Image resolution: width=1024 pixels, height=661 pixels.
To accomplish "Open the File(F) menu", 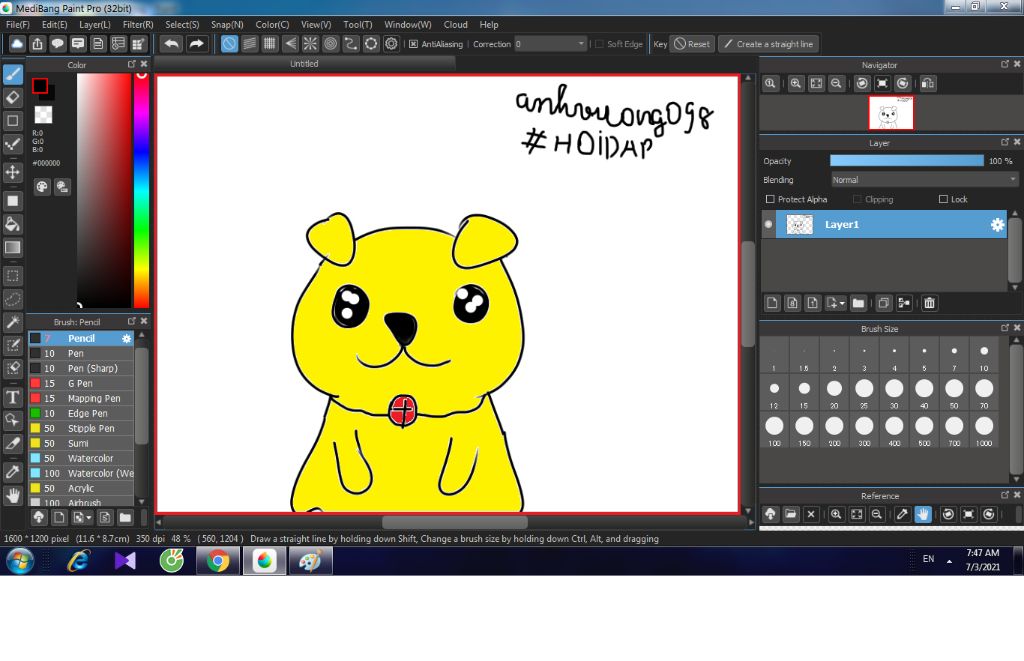I will (x=18, y=25).
